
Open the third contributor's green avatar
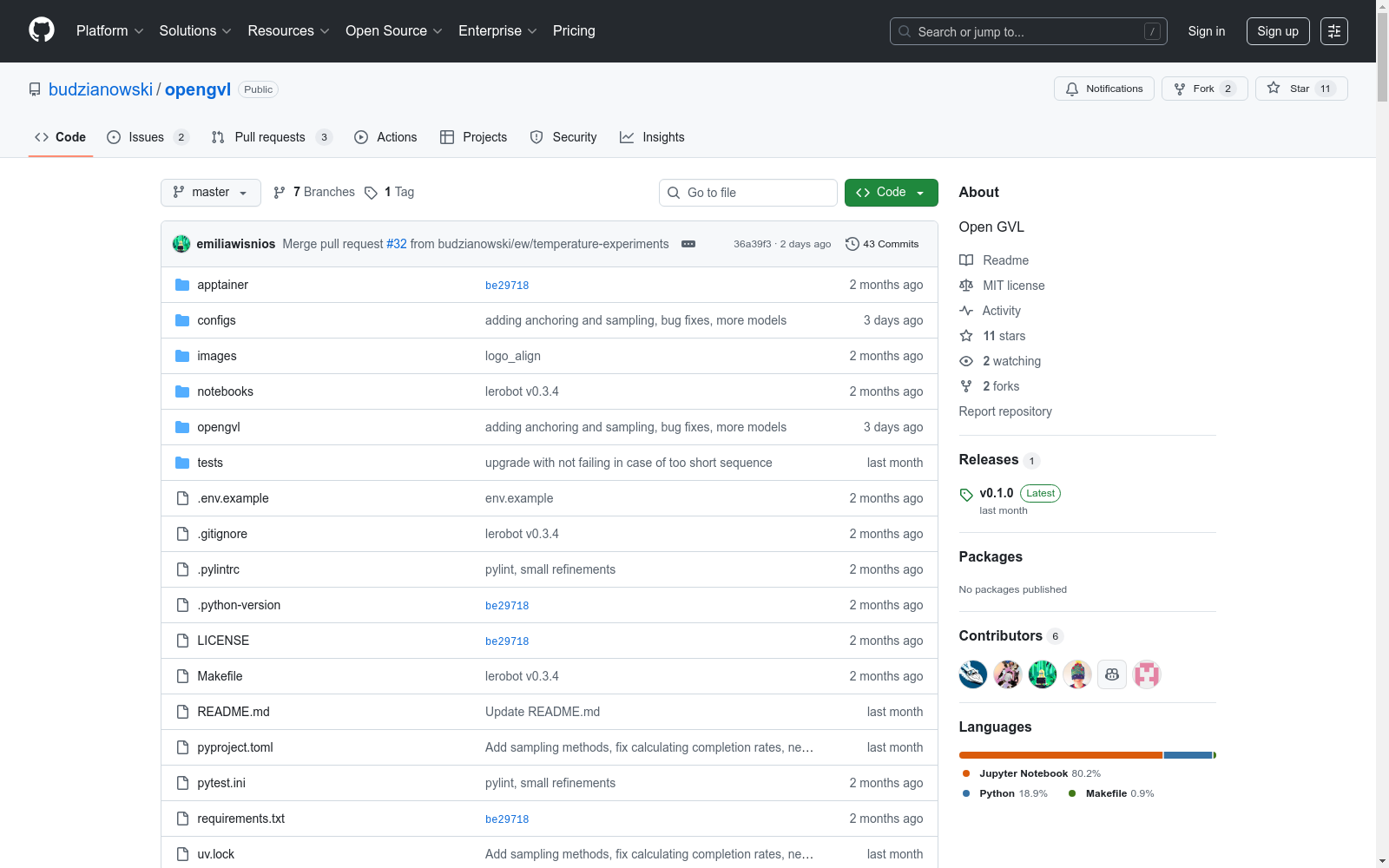[1043, 674]
